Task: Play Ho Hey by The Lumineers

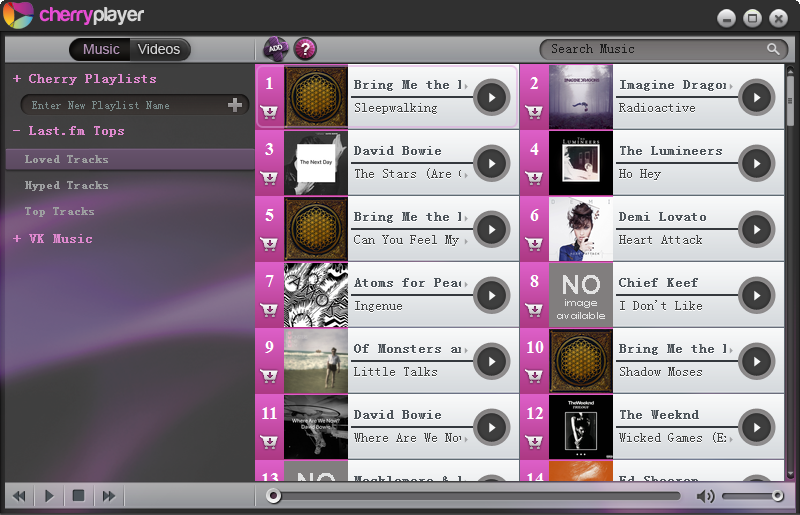Action: click(x=757, y=163)
